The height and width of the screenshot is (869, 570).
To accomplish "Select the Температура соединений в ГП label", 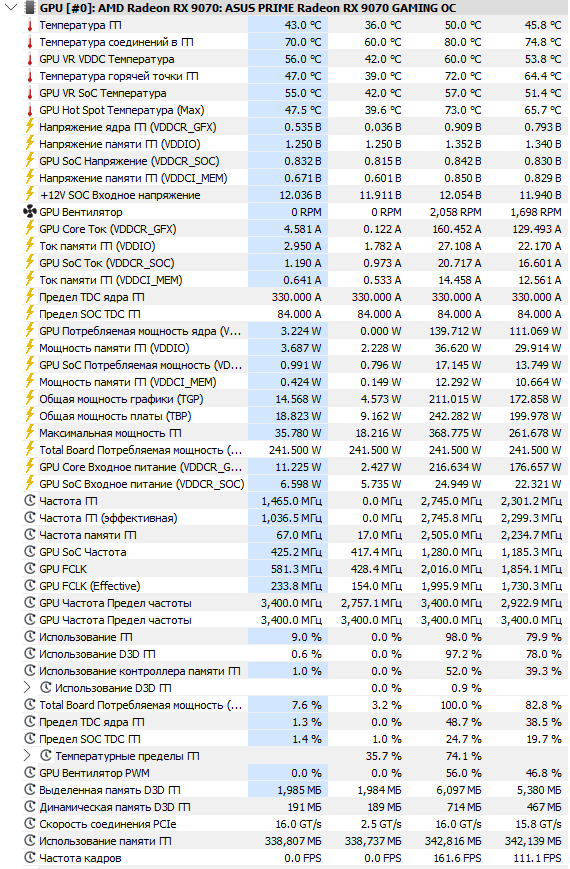I will 116,43.
